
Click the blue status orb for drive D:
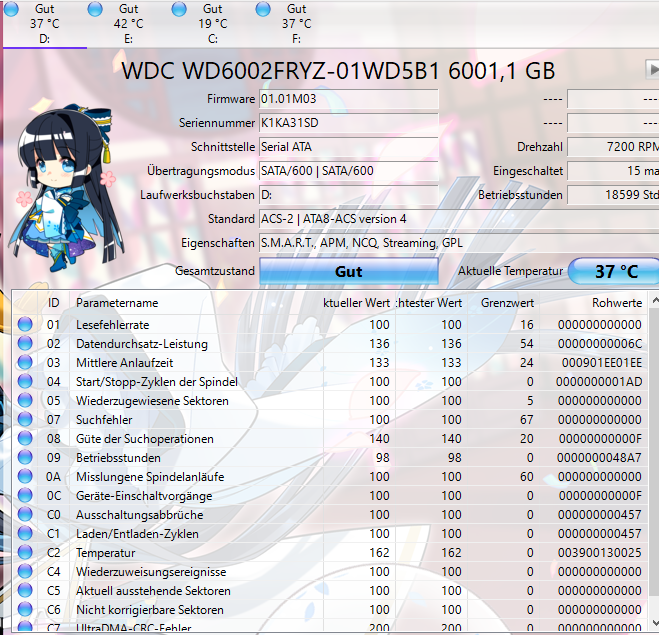pos(11,9)
